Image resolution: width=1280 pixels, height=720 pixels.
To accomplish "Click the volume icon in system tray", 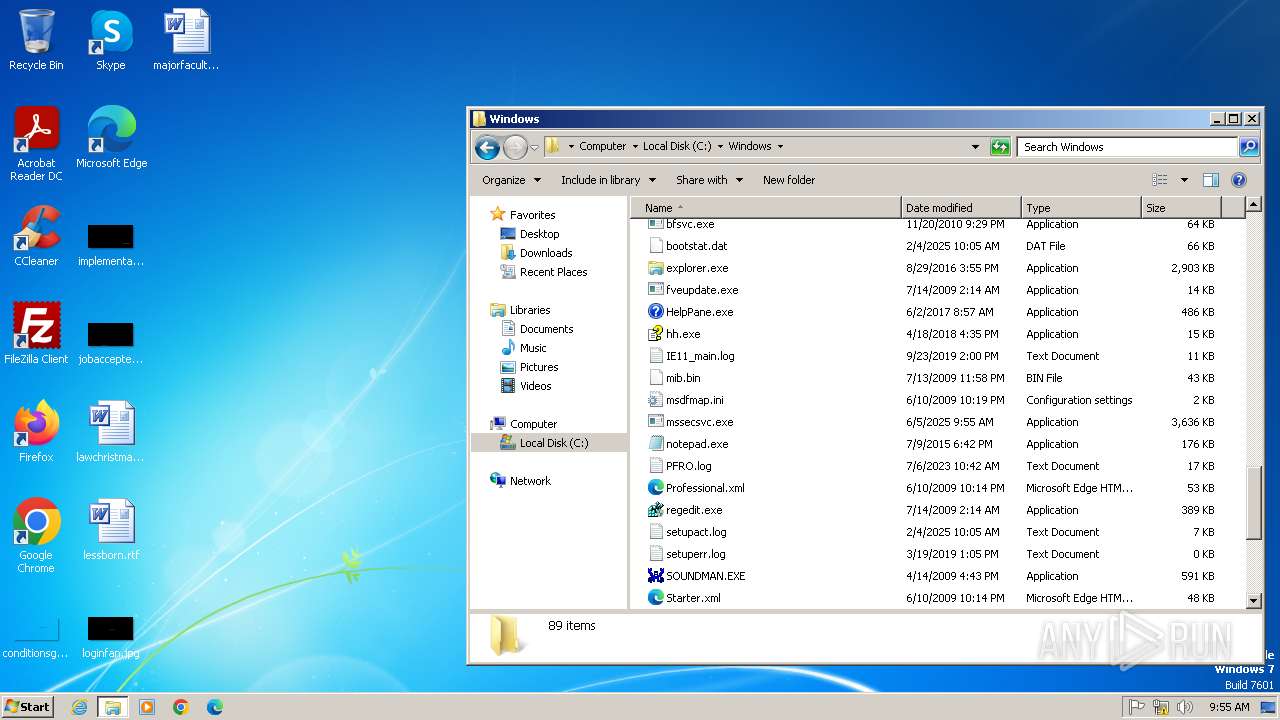I will (x=1186, y=707).
